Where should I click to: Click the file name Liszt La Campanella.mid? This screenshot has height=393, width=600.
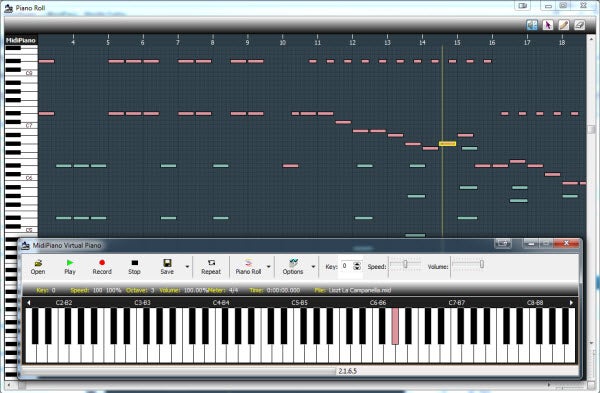[360, 290]
